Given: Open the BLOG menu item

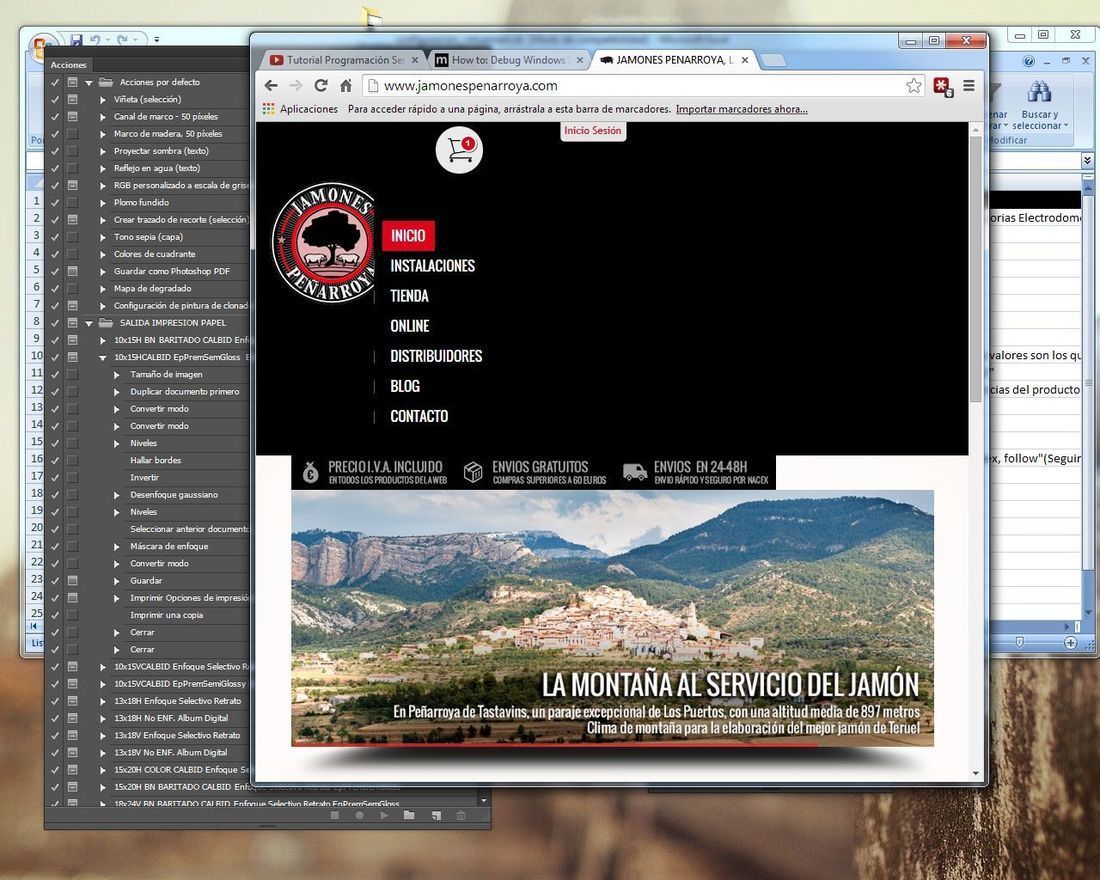Looking at the screenshot, I should click(405, 387).
